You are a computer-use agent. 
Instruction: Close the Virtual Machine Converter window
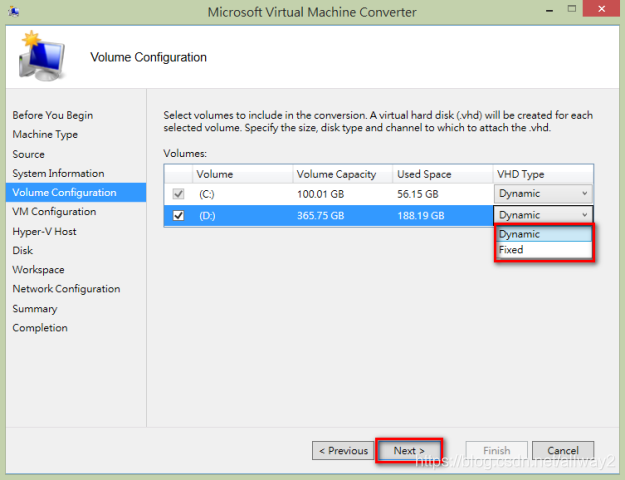point(601,9)
